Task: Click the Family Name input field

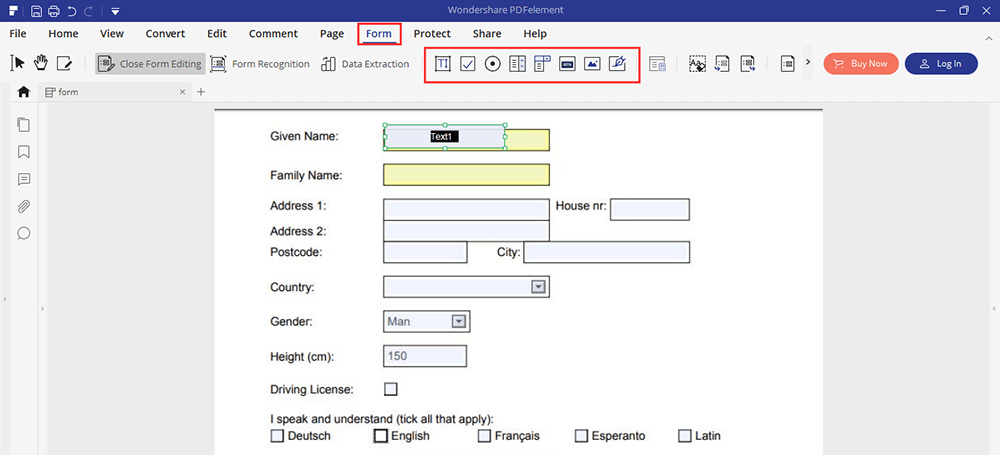Action: [466, 175]
